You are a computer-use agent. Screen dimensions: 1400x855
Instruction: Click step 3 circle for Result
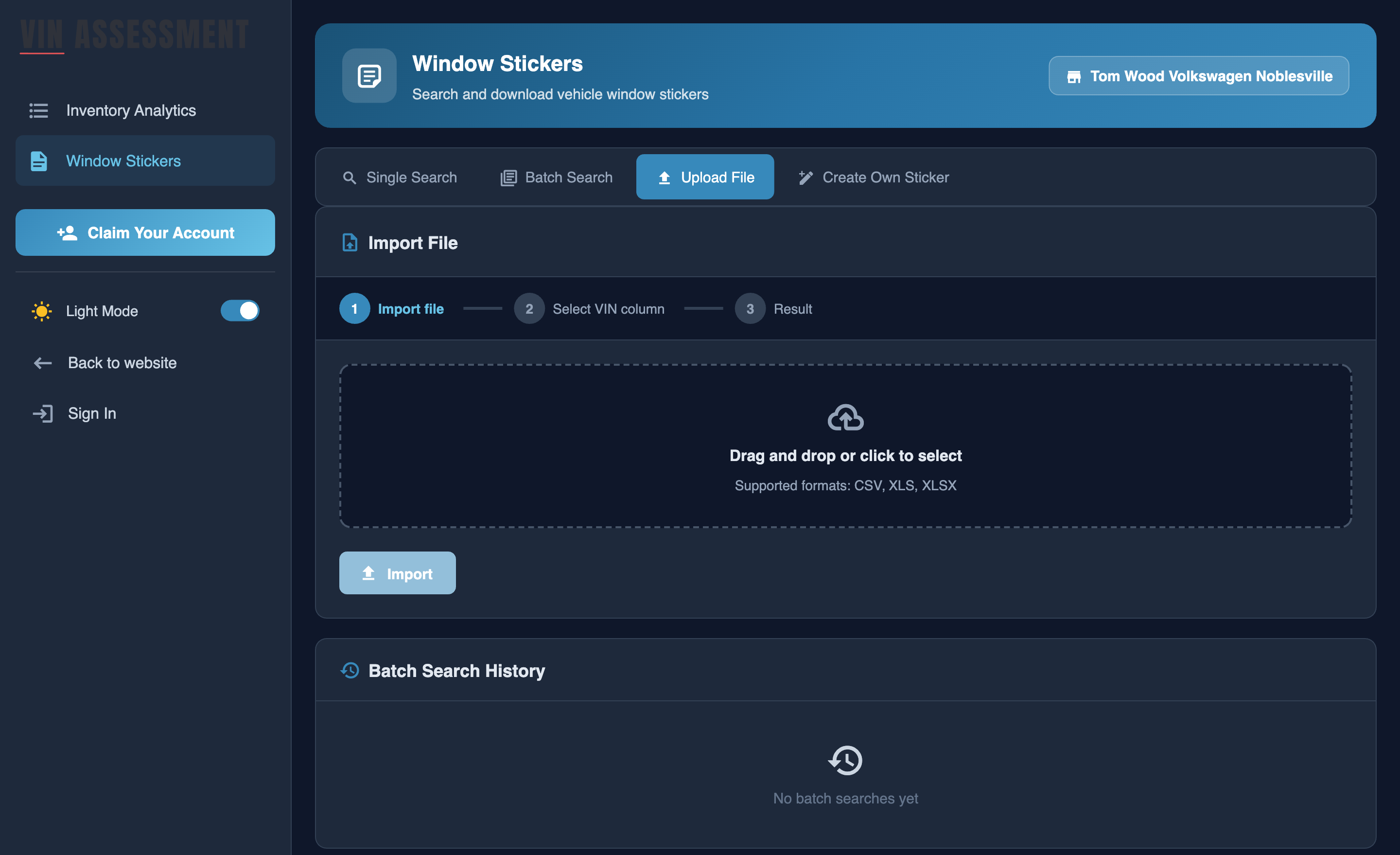pos(750,309)
